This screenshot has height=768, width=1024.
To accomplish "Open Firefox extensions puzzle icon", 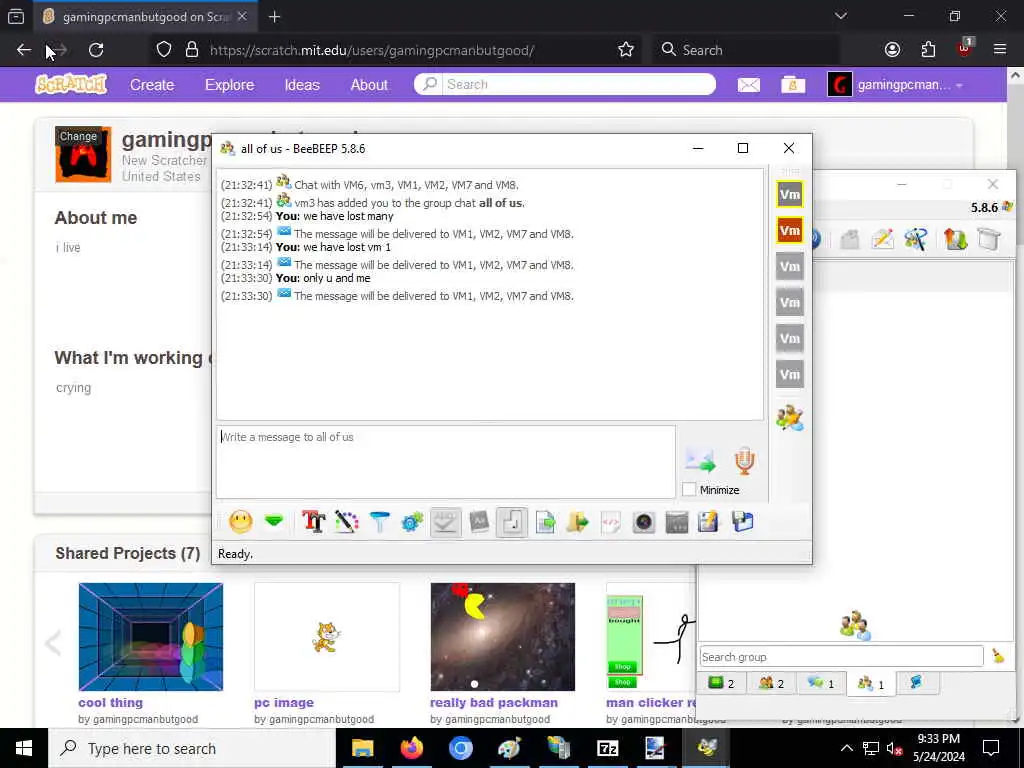I will (x=928, y=50).
